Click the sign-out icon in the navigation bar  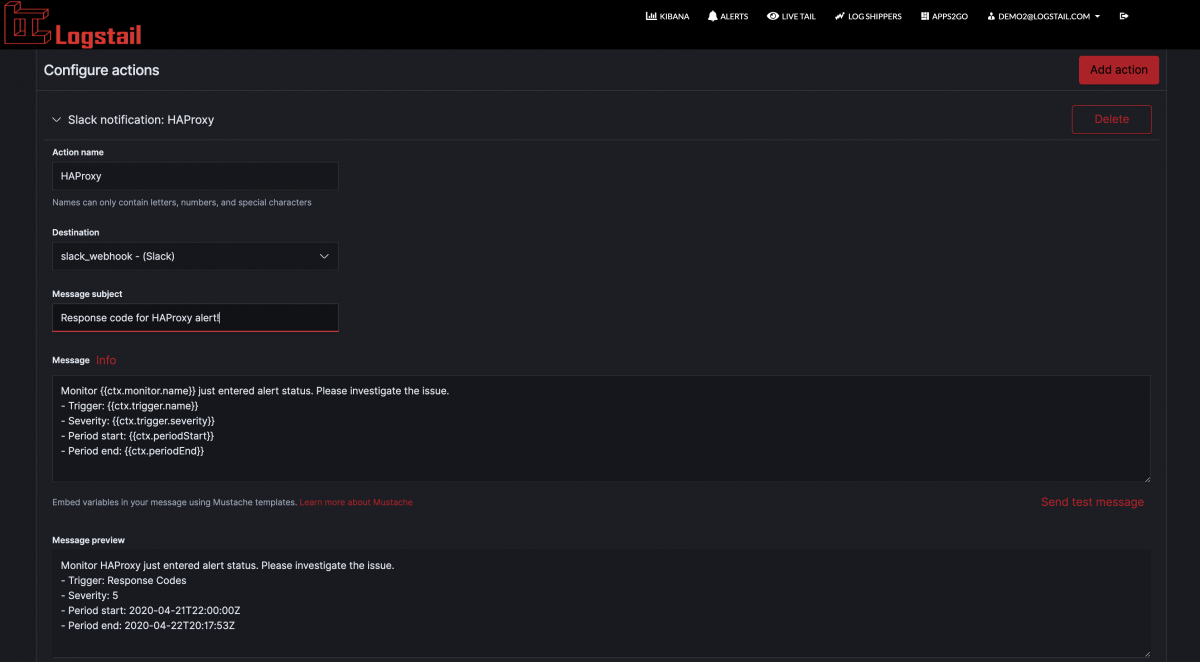point(1124,16)
